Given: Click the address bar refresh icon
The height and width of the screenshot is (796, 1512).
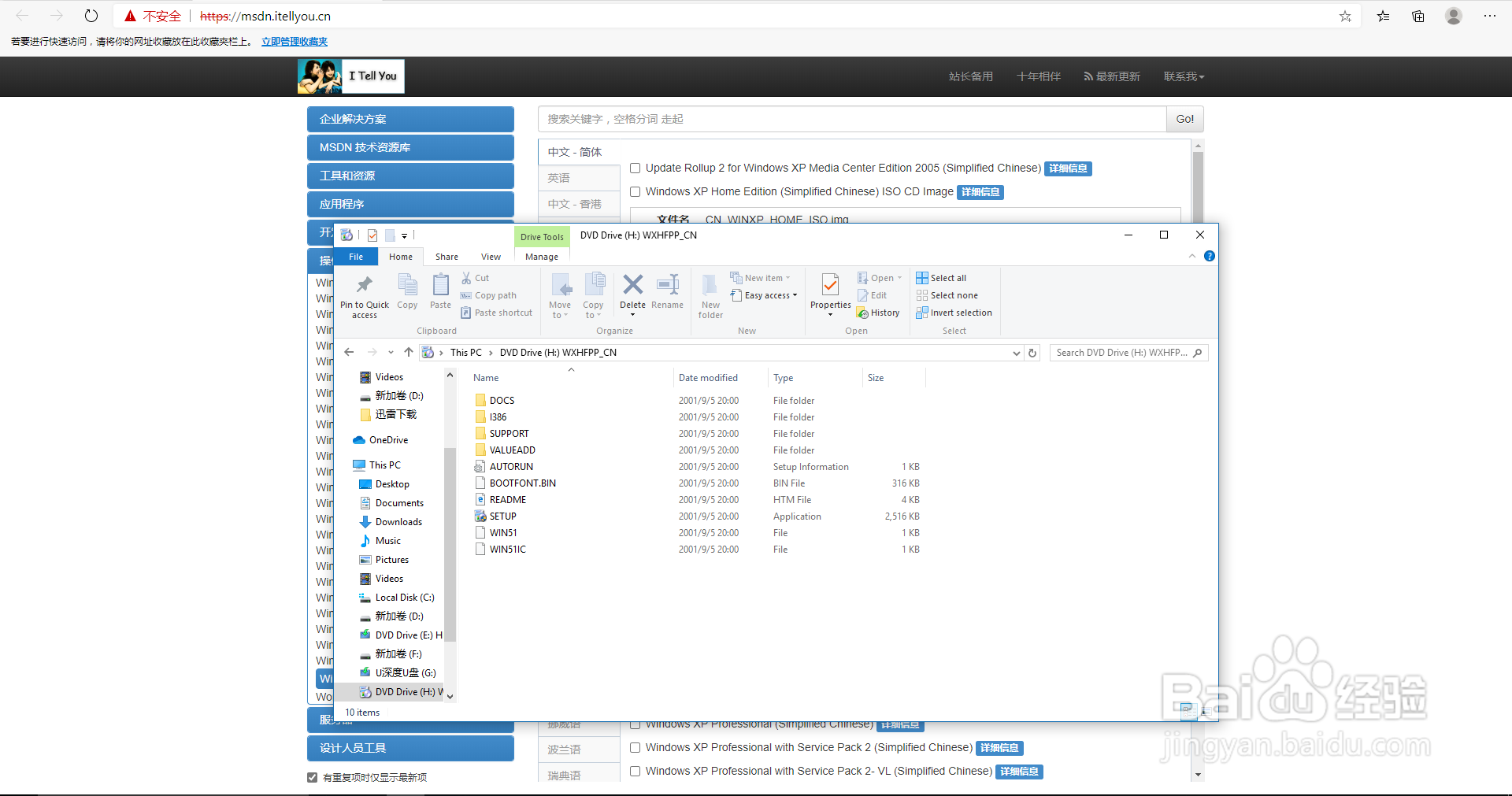Looking at the screenshot, I should click(x=1032, y=353).
